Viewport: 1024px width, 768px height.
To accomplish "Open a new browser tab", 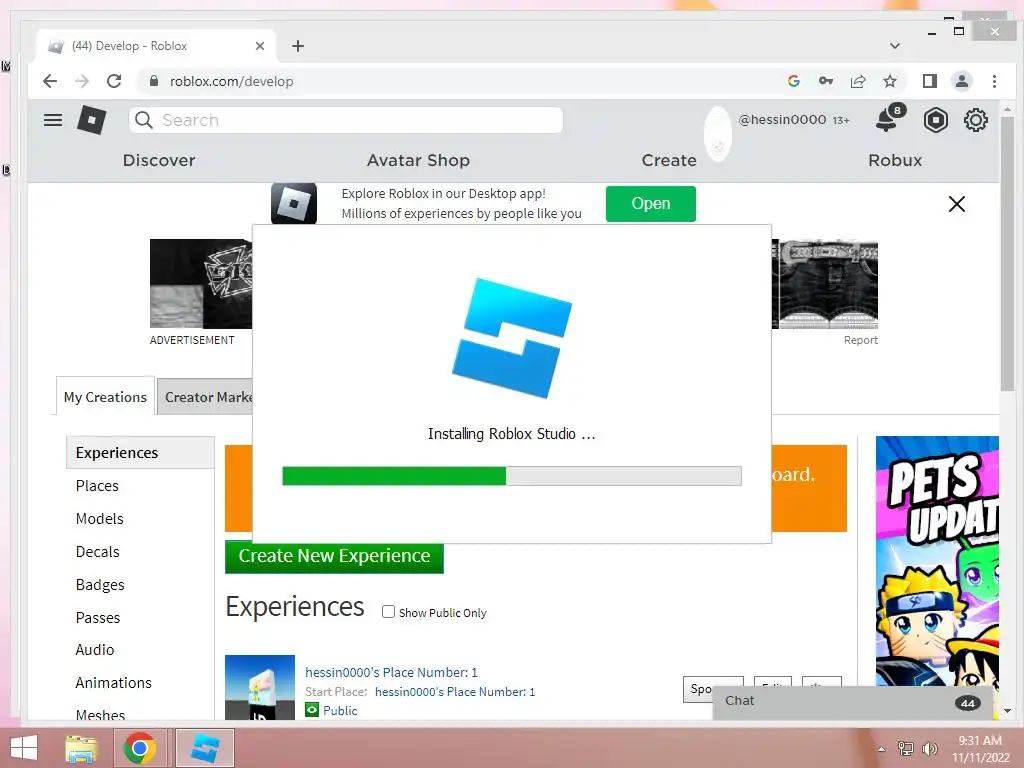I will pyautogui.click(x=298, y=46).
